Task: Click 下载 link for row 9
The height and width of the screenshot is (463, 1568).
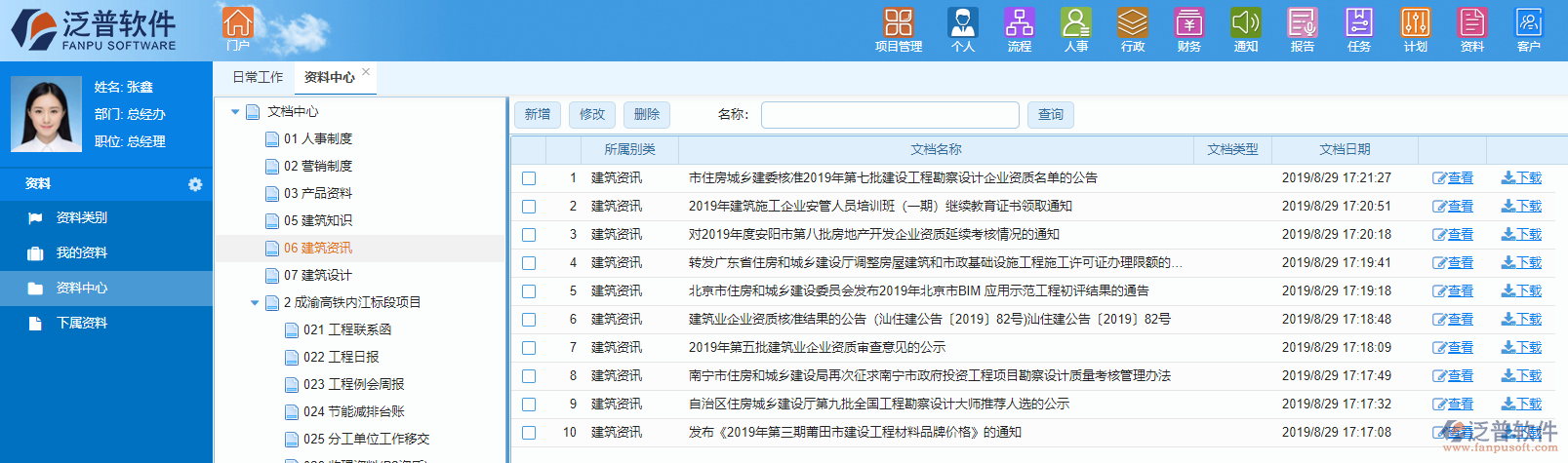Action: [1521, 405]
